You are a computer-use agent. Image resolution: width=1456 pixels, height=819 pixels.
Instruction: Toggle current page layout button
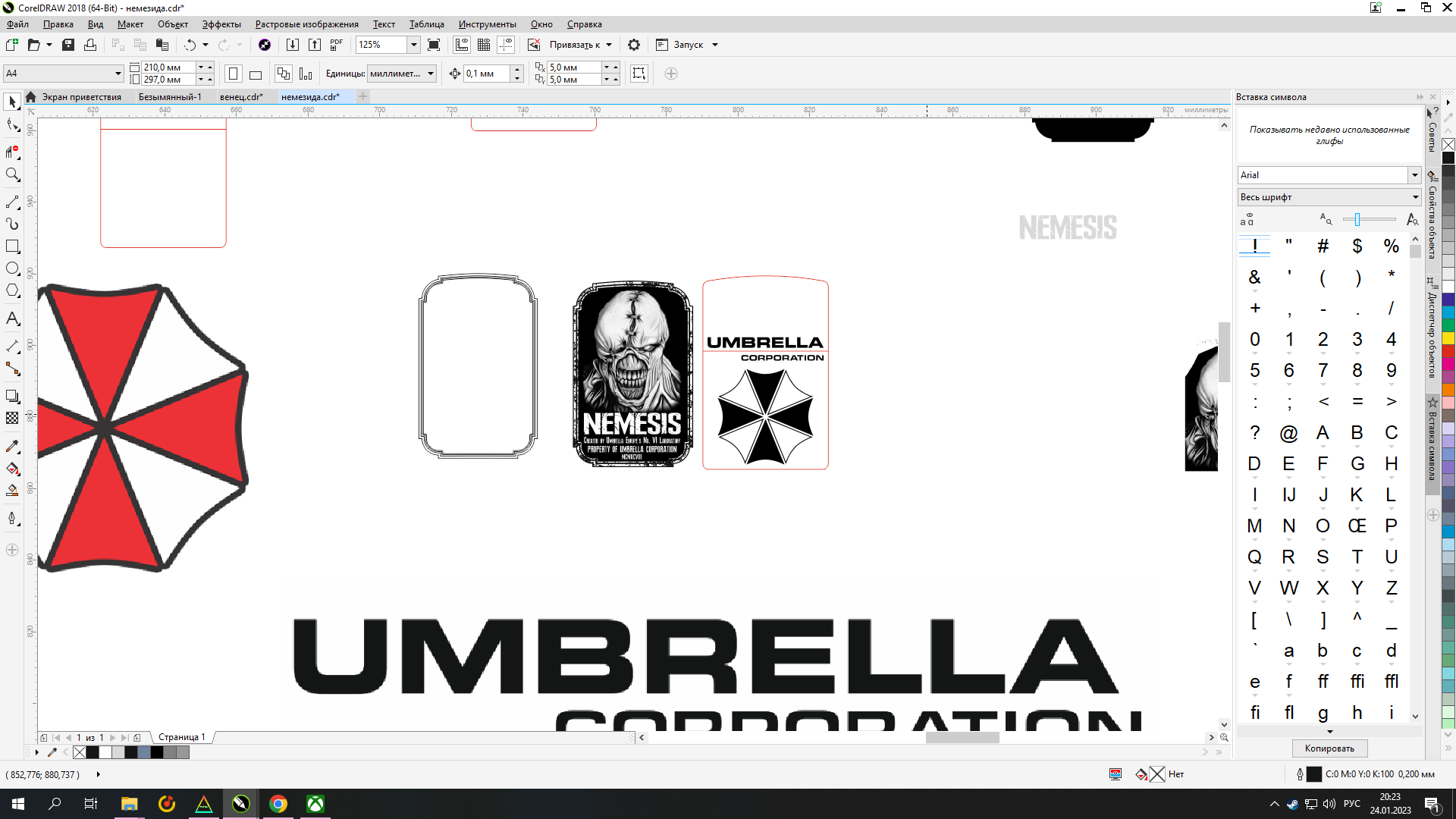(x=306, y=74)
